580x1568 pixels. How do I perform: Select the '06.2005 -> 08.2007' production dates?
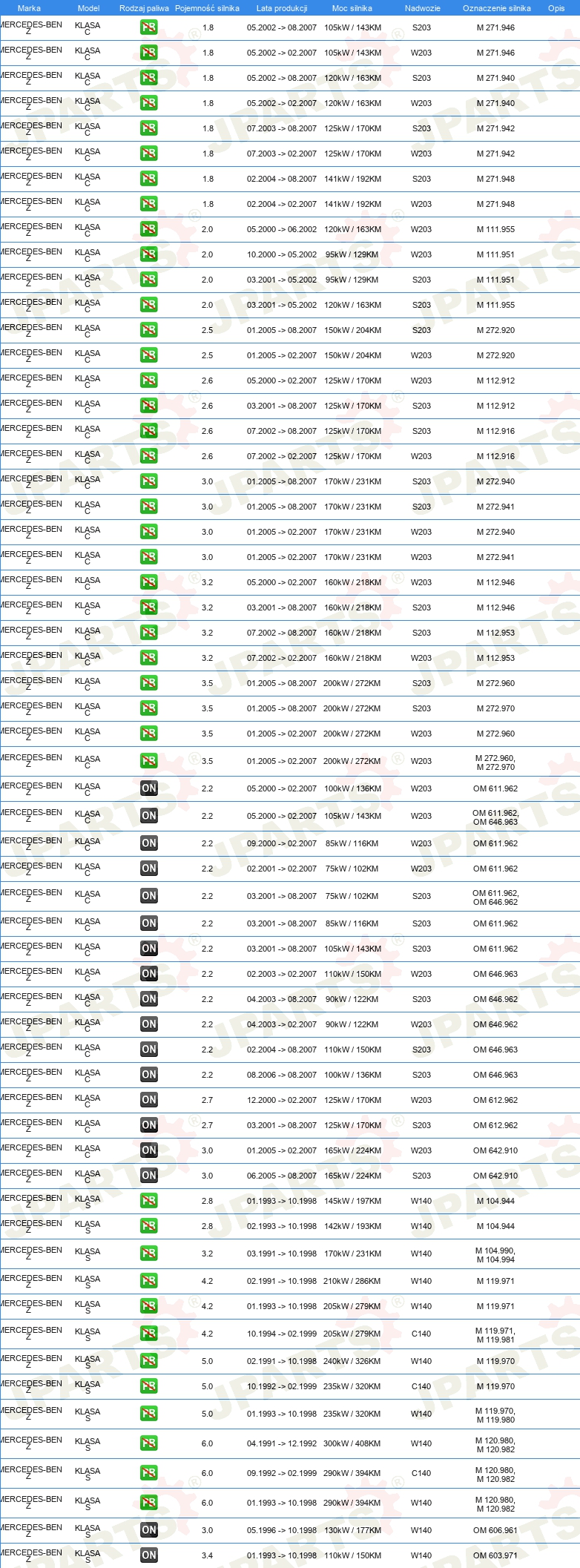click(282, 1176)
